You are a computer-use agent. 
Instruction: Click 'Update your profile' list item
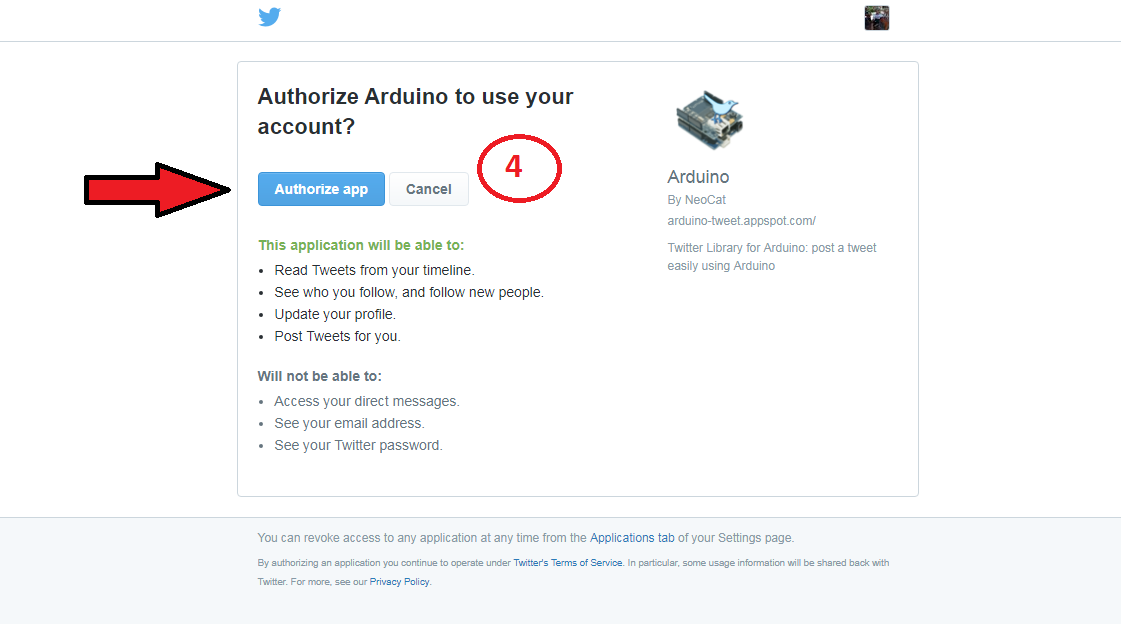[335, 314]
